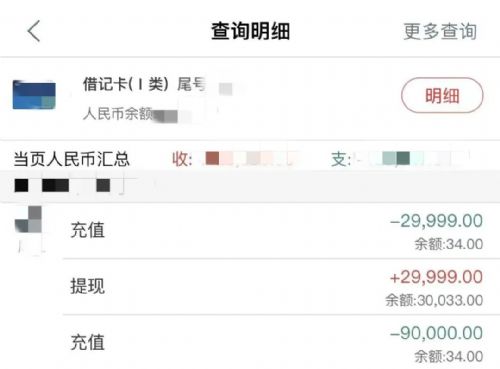Tap the back arrow icon
500x369 pixels.
[x=34, y=31]
